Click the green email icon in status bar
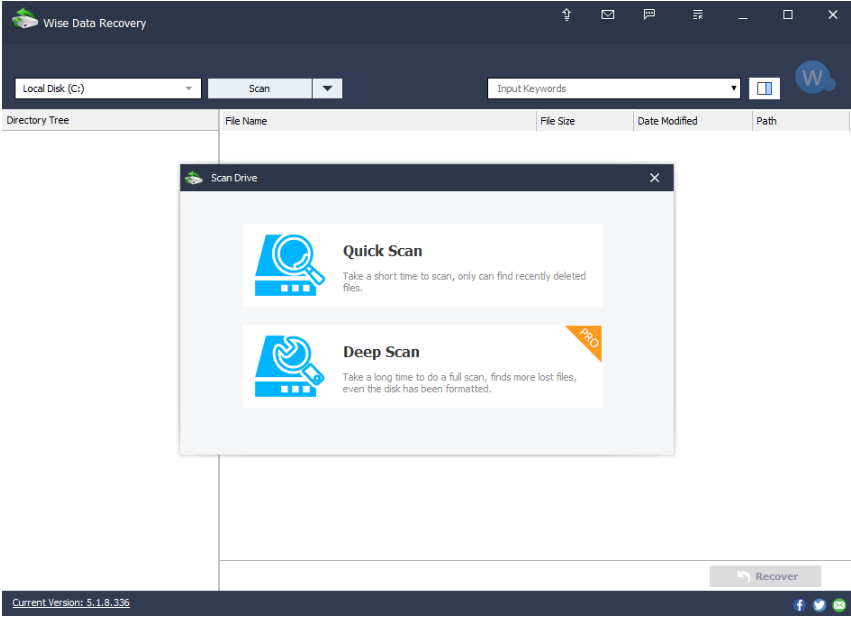 pyautogui.click(x=839, y=604)
